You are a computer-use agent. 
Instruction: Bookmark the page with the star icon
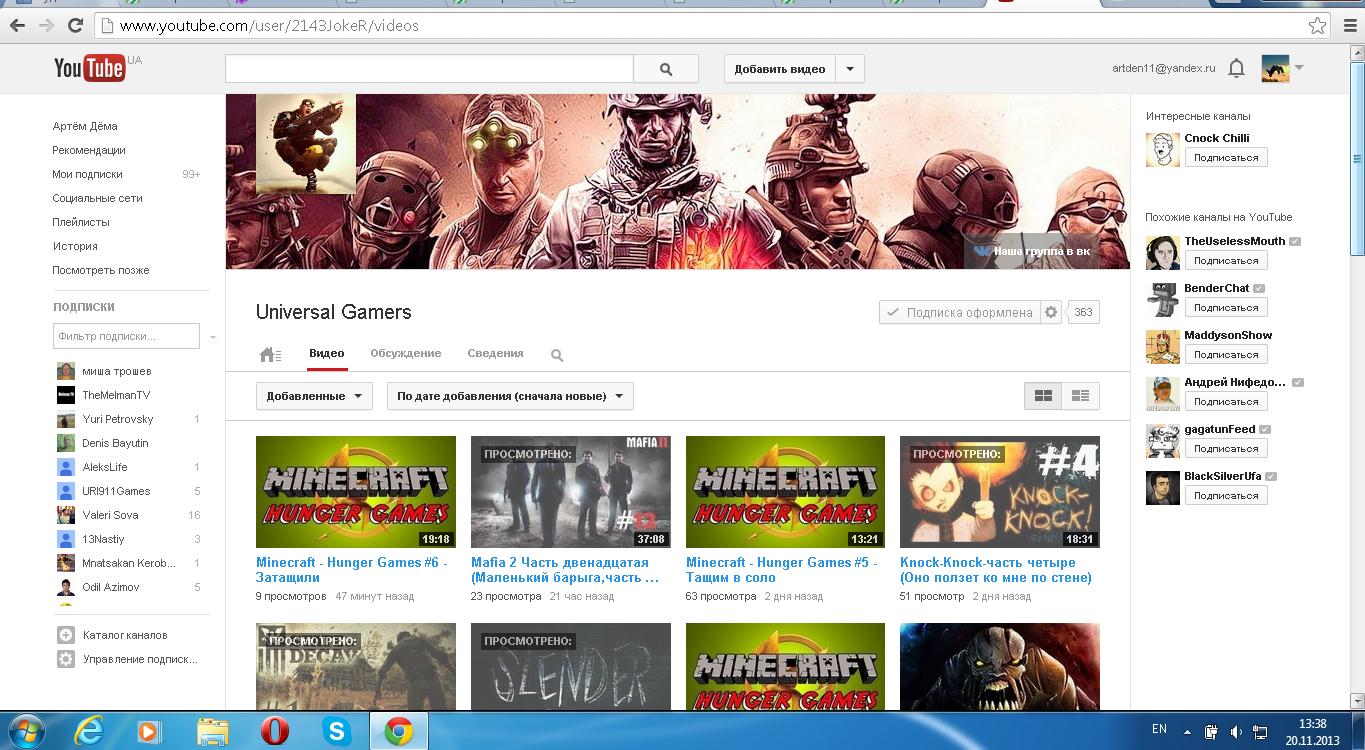(1317, 26)
